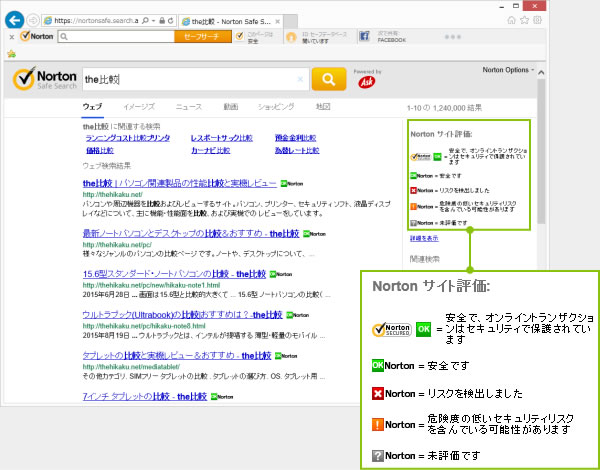The width and height of the screenshot is (600, 470).
Task: Close the Norton toolbar with its x
Action: (11, 37)
